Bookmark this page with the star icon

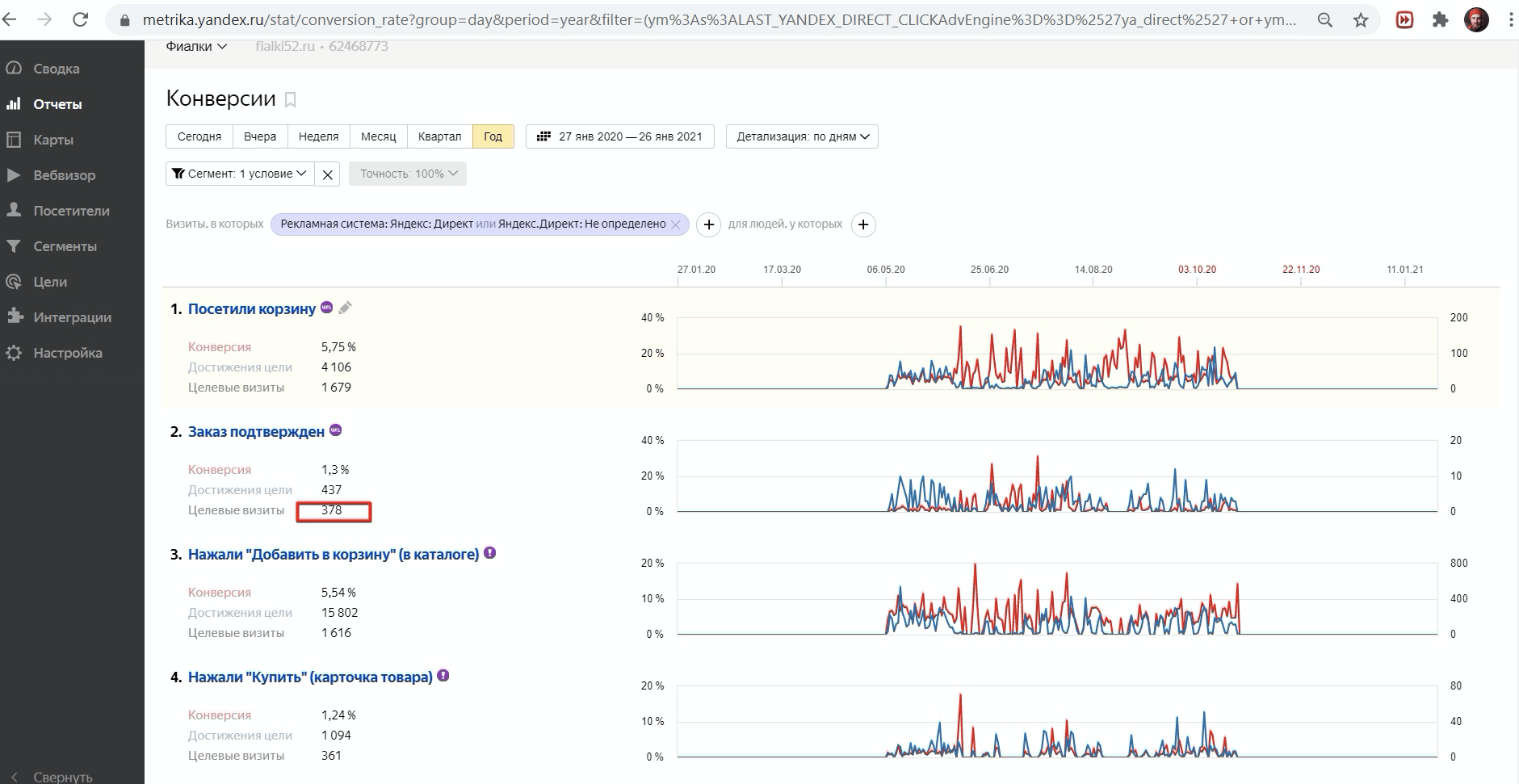point(1361,20)
